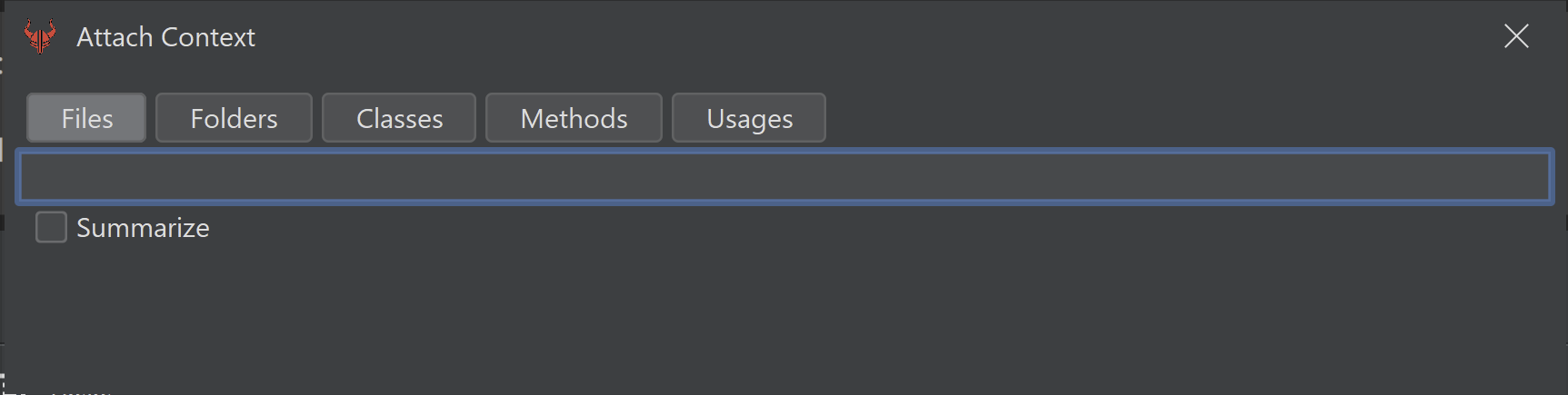
Task: Click the Summarize label text
Action: tap(143, 228)
